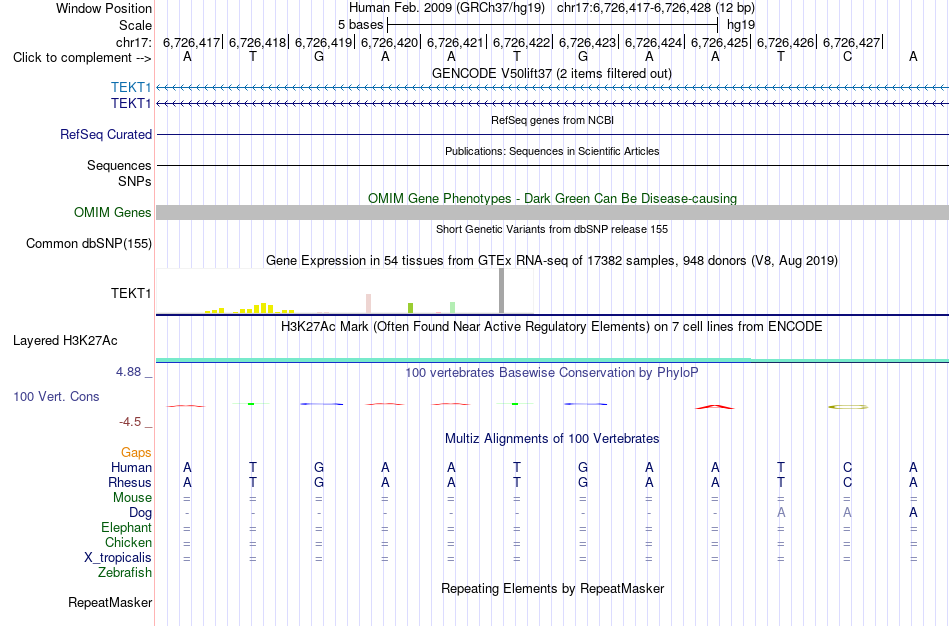Viewport: 950px width, 626px height.
Task: Click the 4.88 PhyloP upper limit value
Action: (128, 371)
